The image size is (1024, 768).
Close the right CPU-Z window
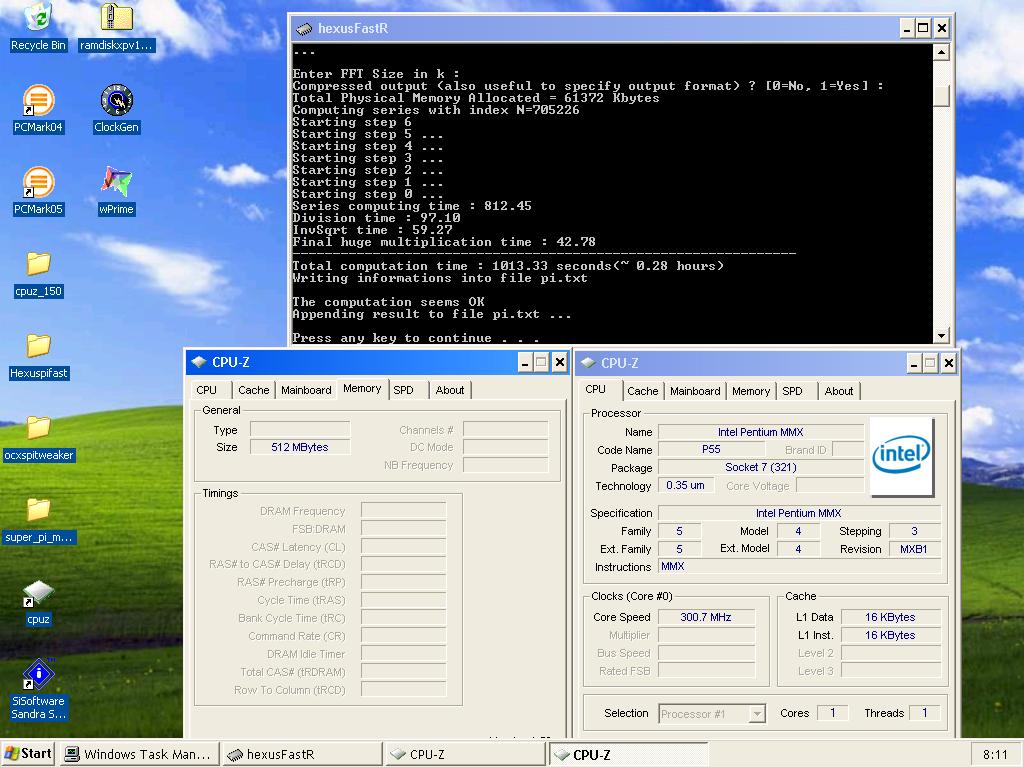click(949, 363)
